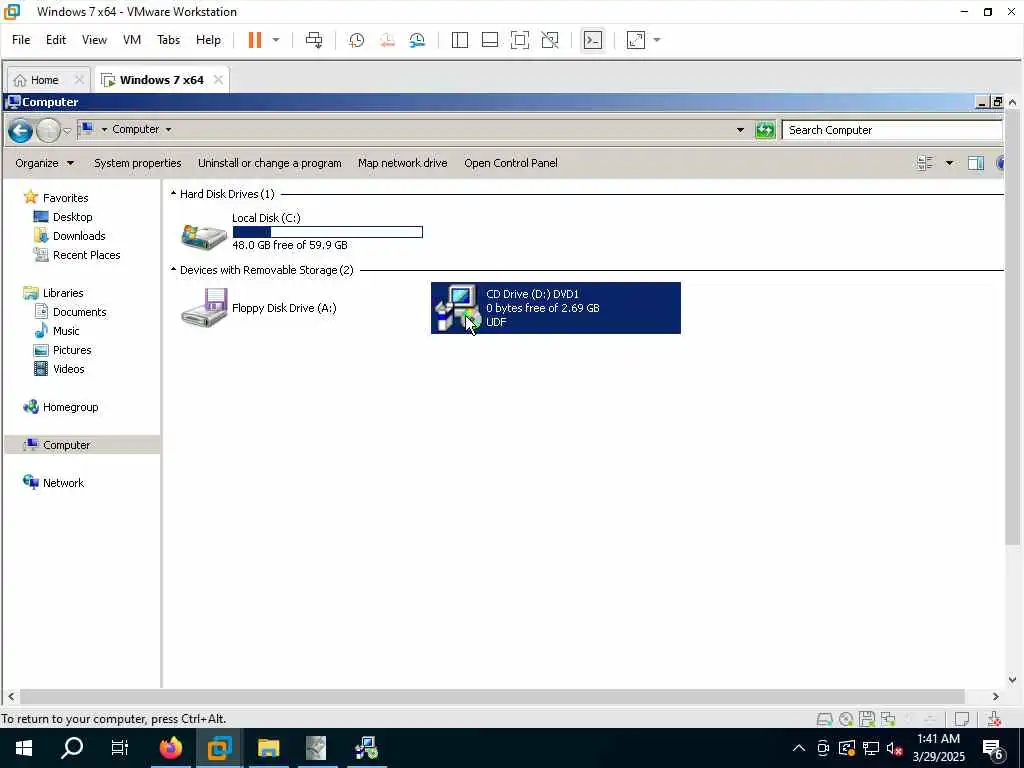Click the Search Computer field
This screenshot has height=768, width=1024.
click(x=892, y=130)
